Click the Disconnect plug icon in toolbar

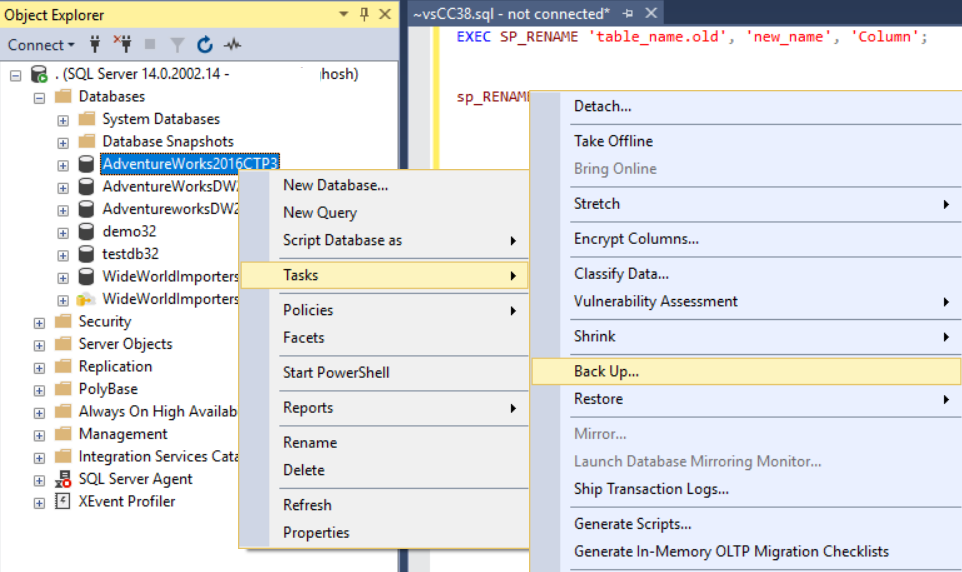(123, 45)
